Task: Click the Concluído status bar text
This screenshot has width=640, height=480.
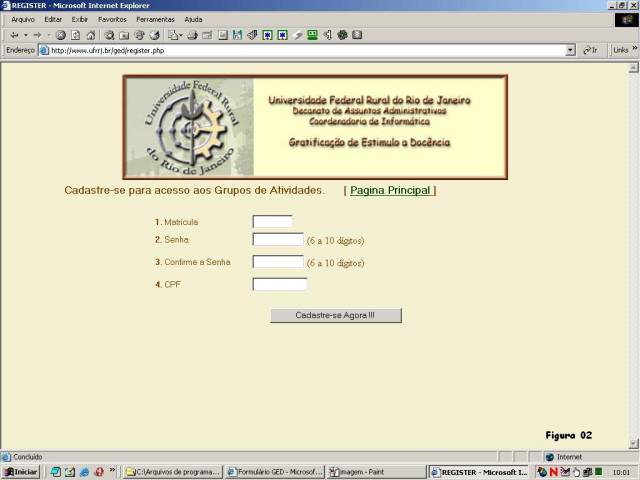Action: click(27, 457)
